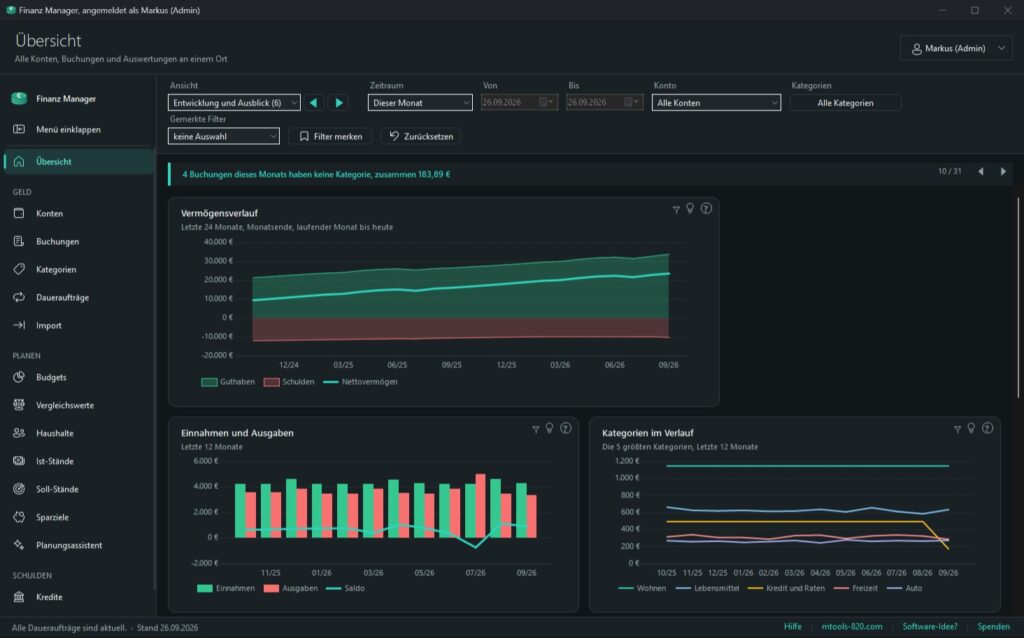Click the 10 / 31 notice counter
The image size is (1024, 638).
[x=950, y=171]
